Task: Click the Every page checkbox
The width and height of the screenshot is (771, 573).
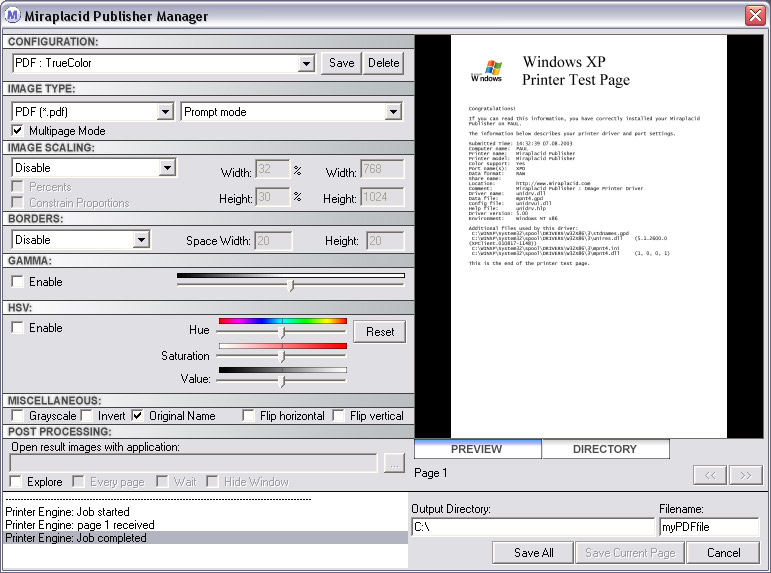Action: point(78,482)
